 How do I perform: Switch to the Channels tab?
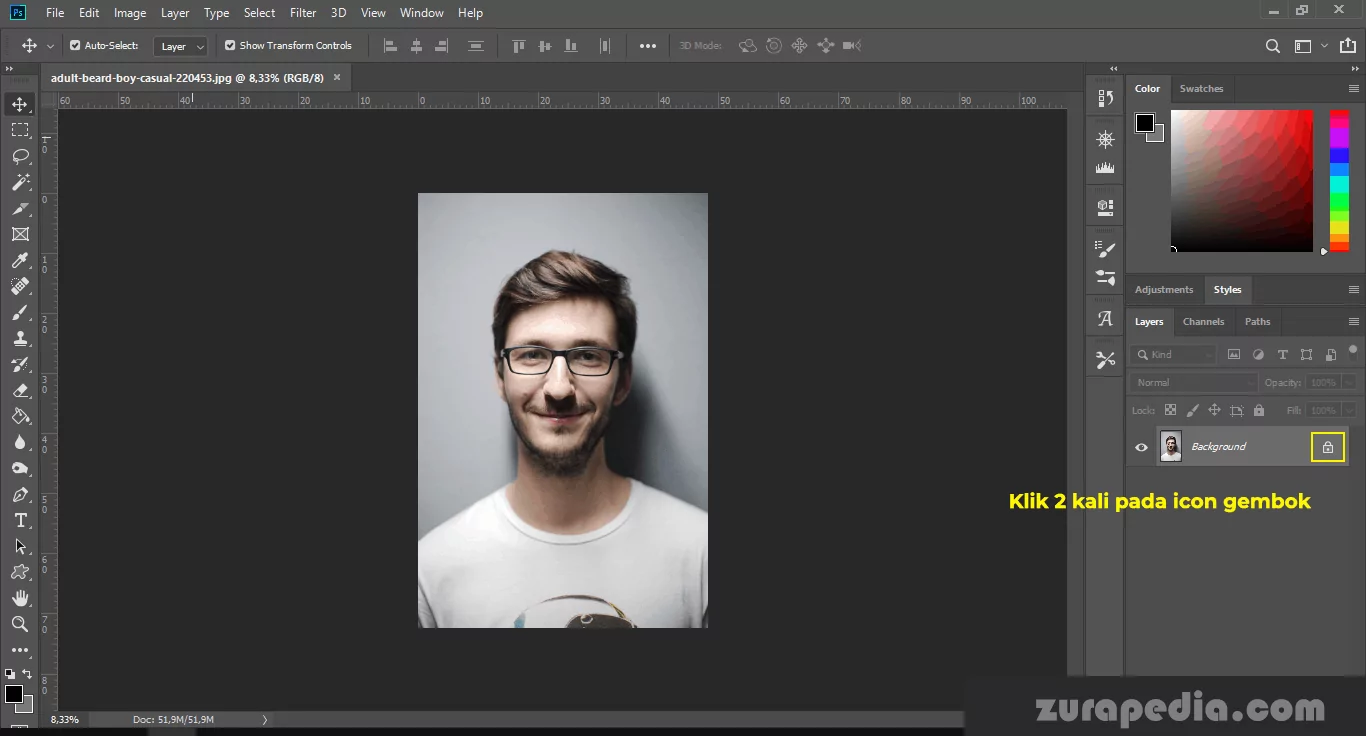pyautogui.click(x=1203, y=322)
